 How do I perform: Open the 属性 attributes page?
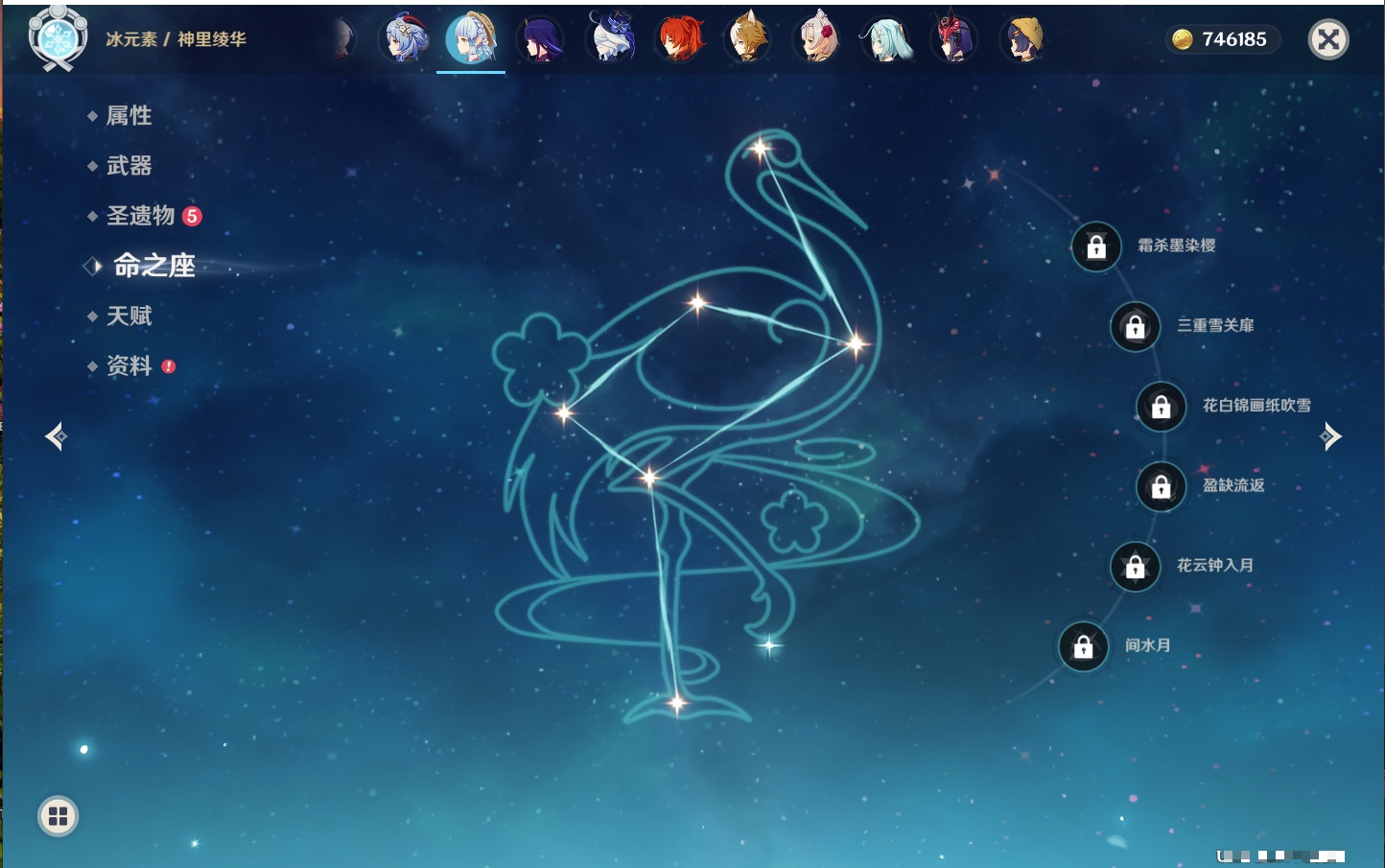point(129,116)
